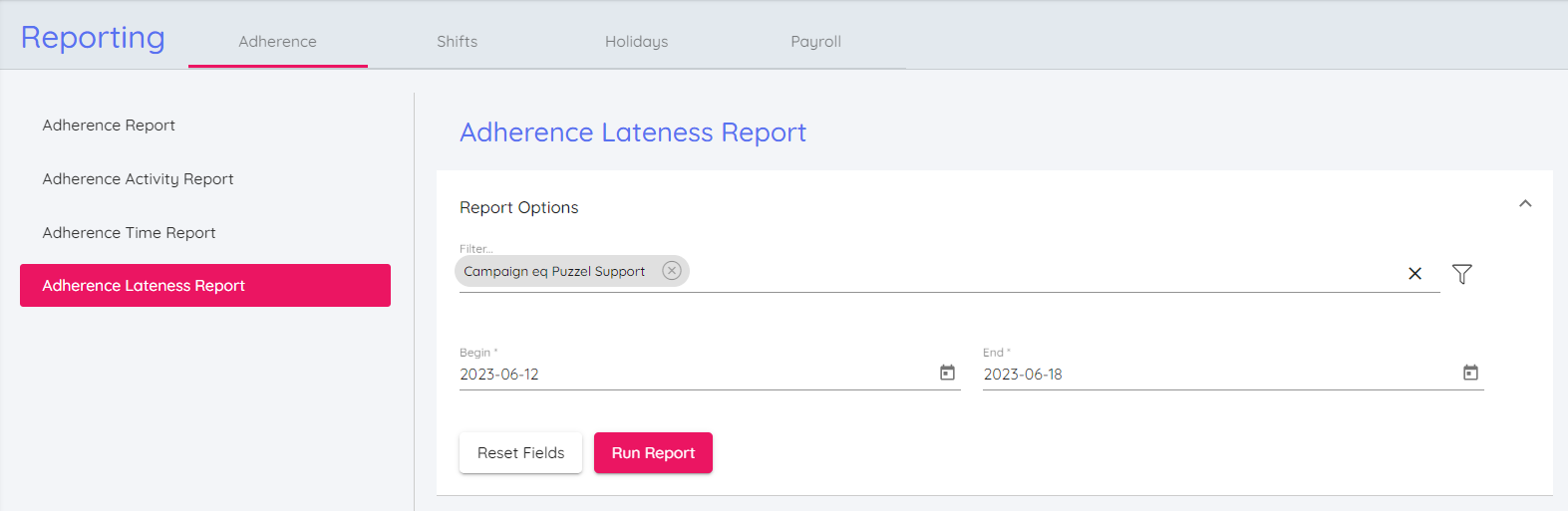Click the Run Report button

click(x=653, y=453)
